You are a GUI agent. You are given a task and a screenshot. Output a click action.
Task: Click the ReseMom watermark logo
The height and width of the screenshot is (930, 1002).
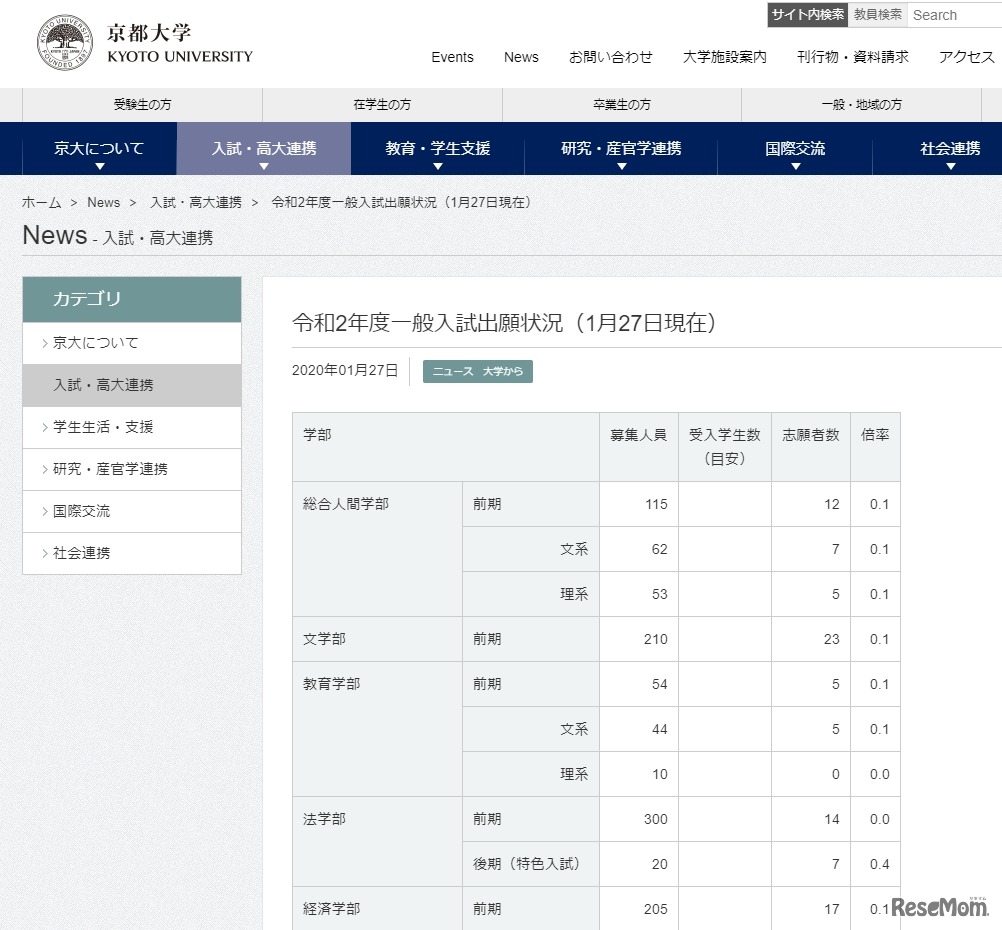click(941, 906)
